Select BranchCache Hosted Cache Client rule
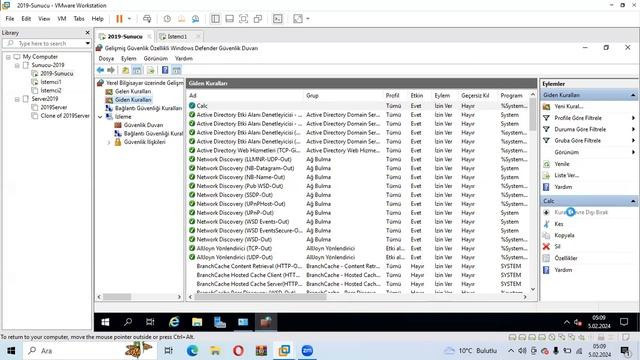This screenshot has width=640, height=360. coord(358,275)
